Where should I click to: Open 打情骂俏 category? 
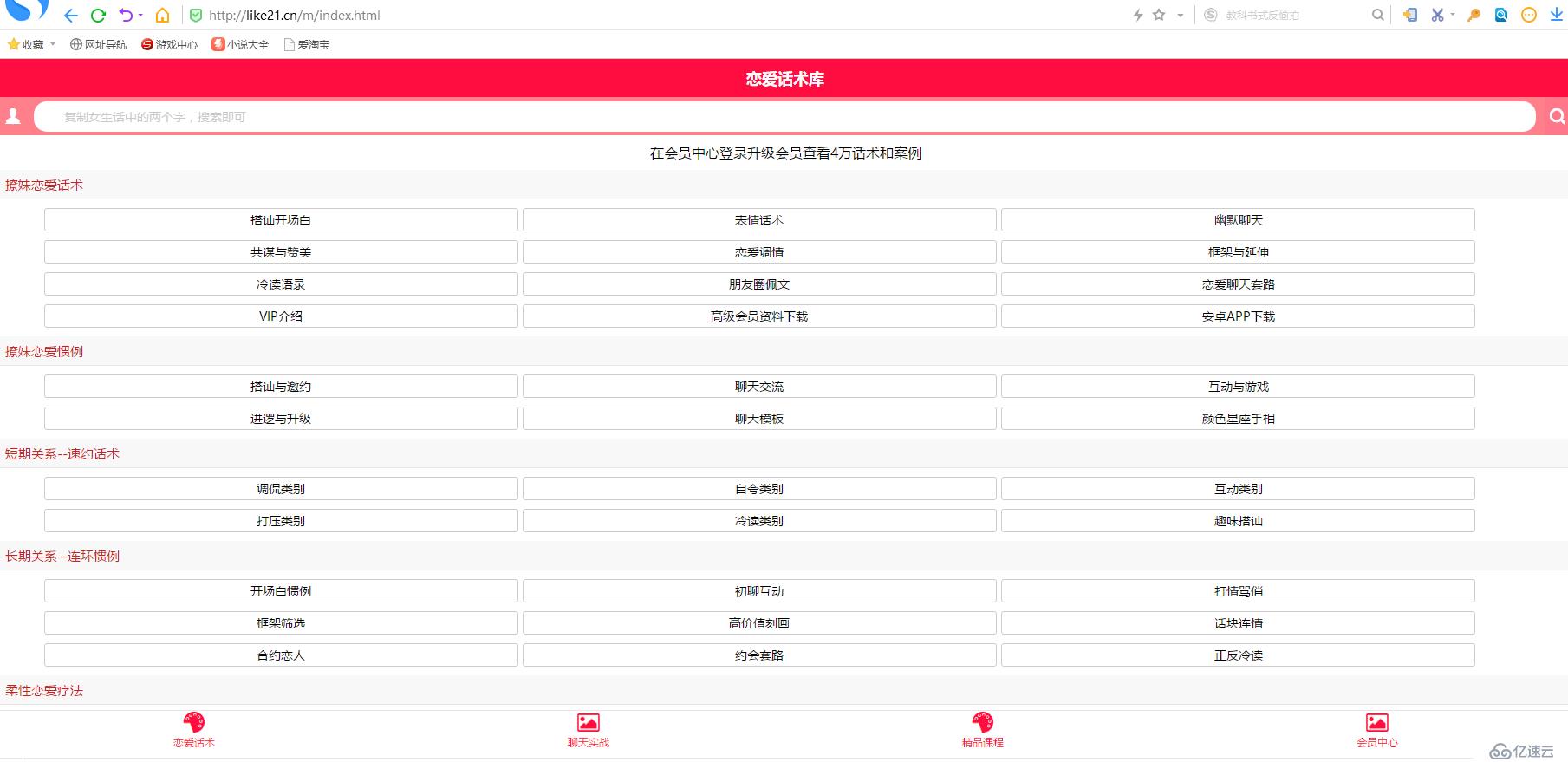point(1238,591)
